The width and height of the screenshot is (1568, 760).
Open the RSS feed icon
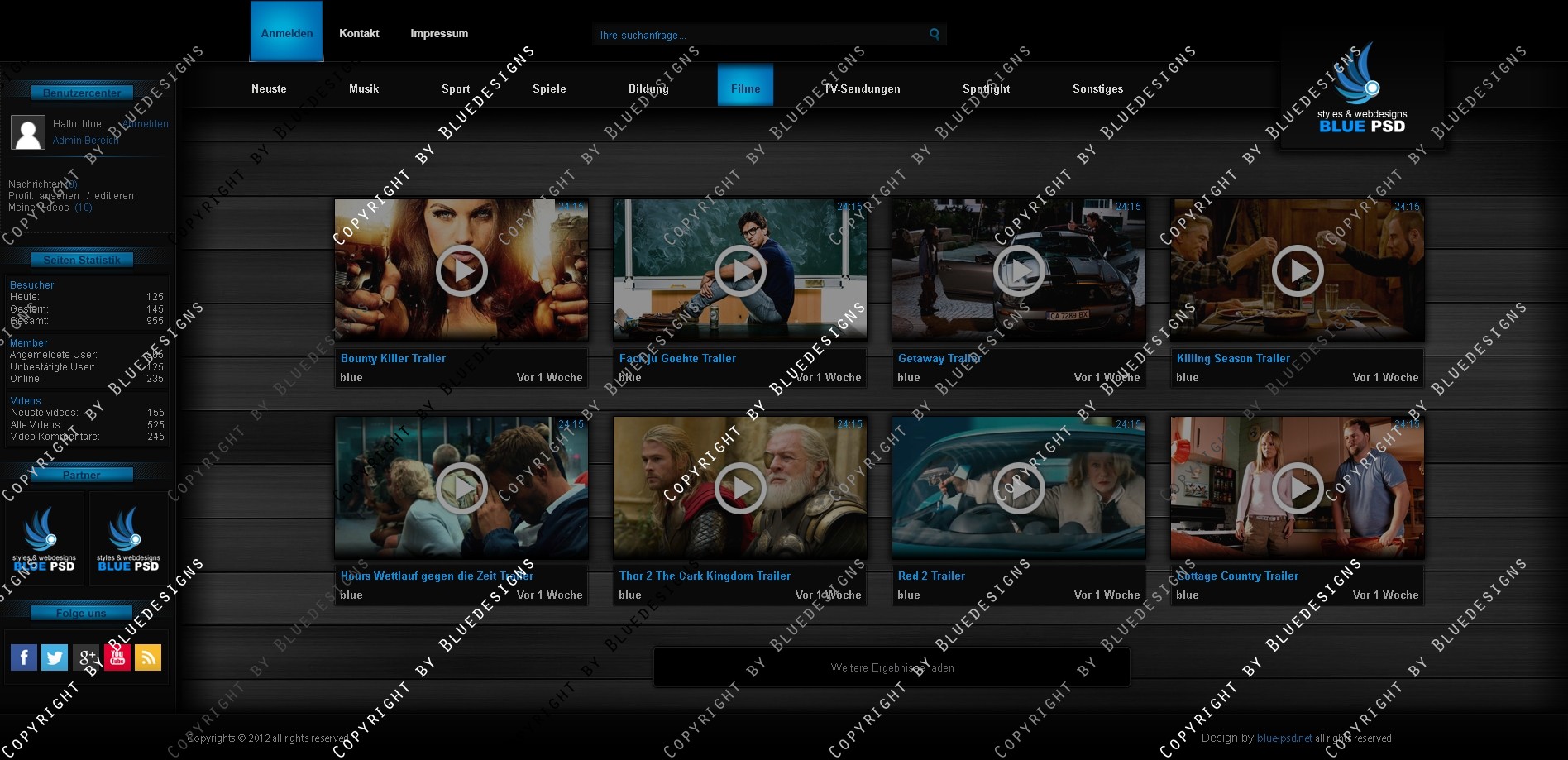tap(148, 657)
